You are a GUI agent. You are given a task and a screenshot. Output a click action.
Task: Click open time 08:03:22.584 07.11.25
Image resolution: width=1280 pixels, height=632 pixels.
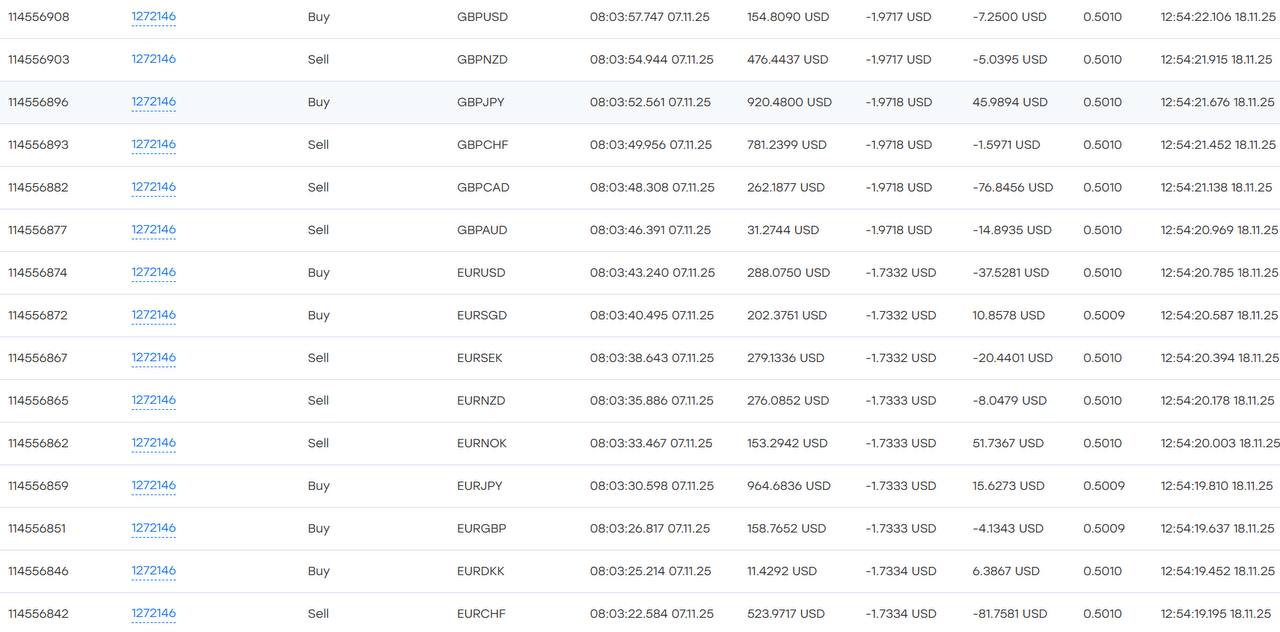(652, 614)
